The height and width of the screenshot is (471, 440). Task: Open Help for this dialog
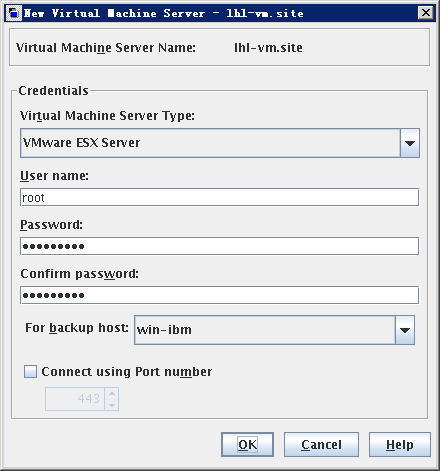pyautogui.click(x=400, y=445)
